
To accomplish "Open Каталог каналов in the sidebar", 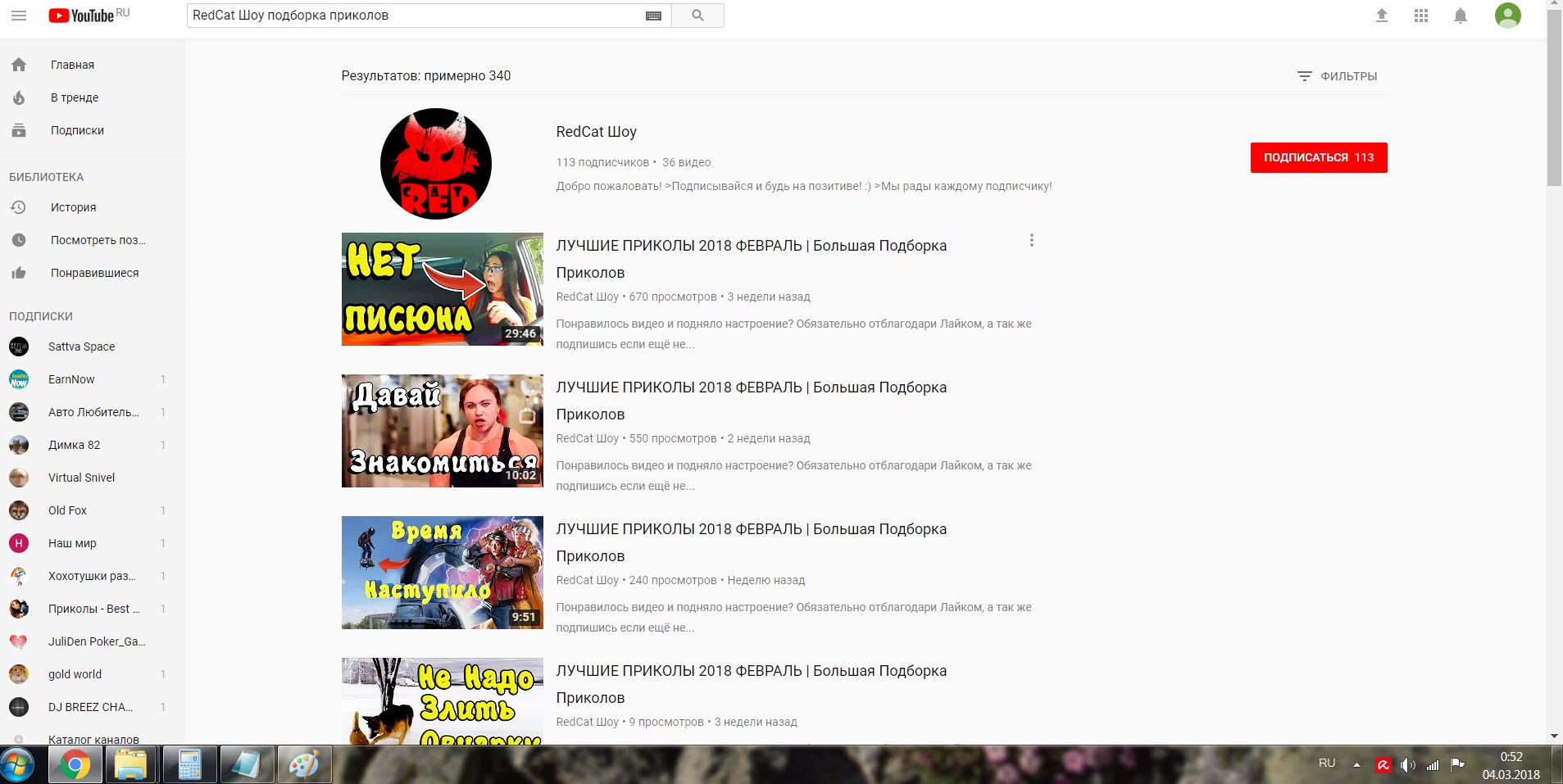I will point(93,739).
